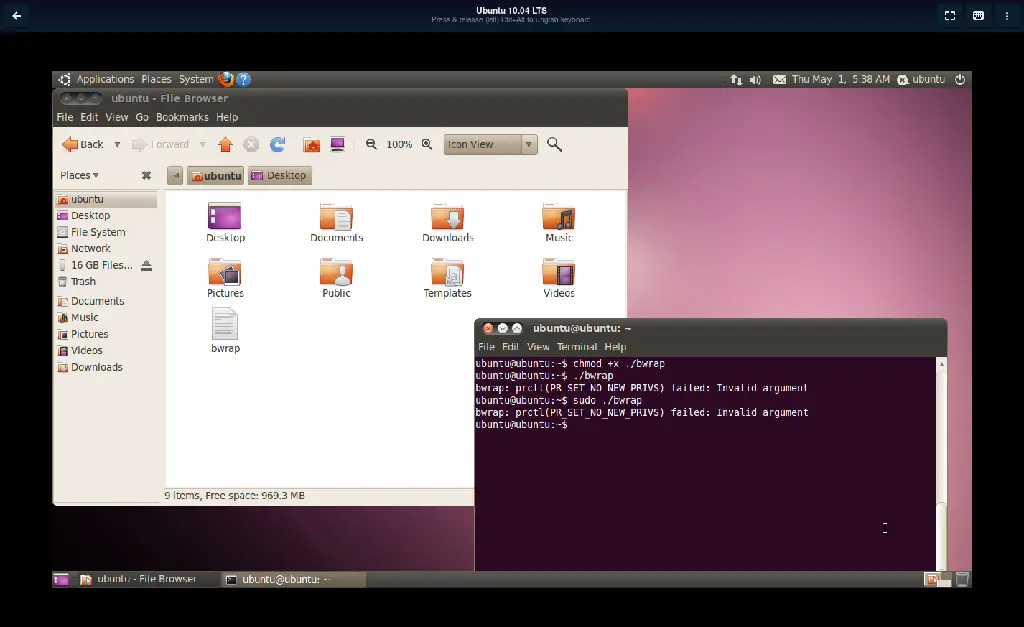The height and width of the screenshot is (627, 1024).
Task: Click the network connection icon
Action: pyautogui.click(x=736, y=80)
